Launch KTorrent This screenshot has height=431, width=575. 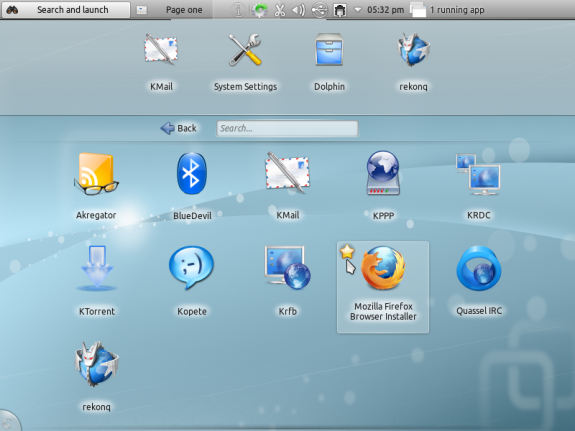click(x=97, y=281)
